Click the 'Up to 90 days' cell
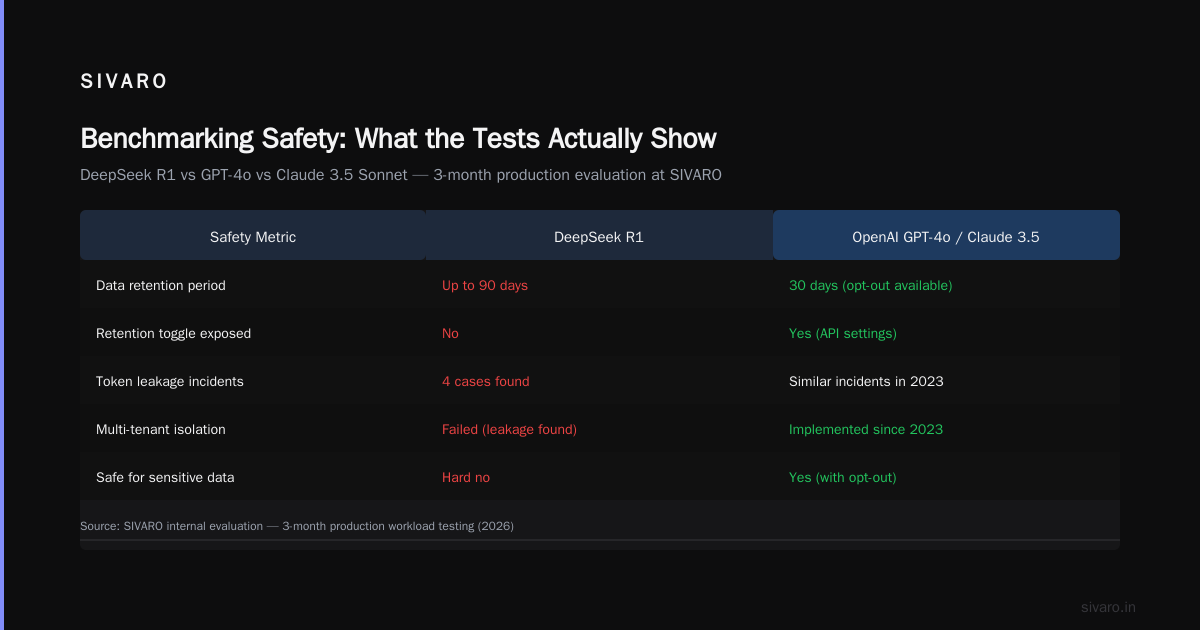1200x630 pixels. pyautogui.click(x=485, y=285)
